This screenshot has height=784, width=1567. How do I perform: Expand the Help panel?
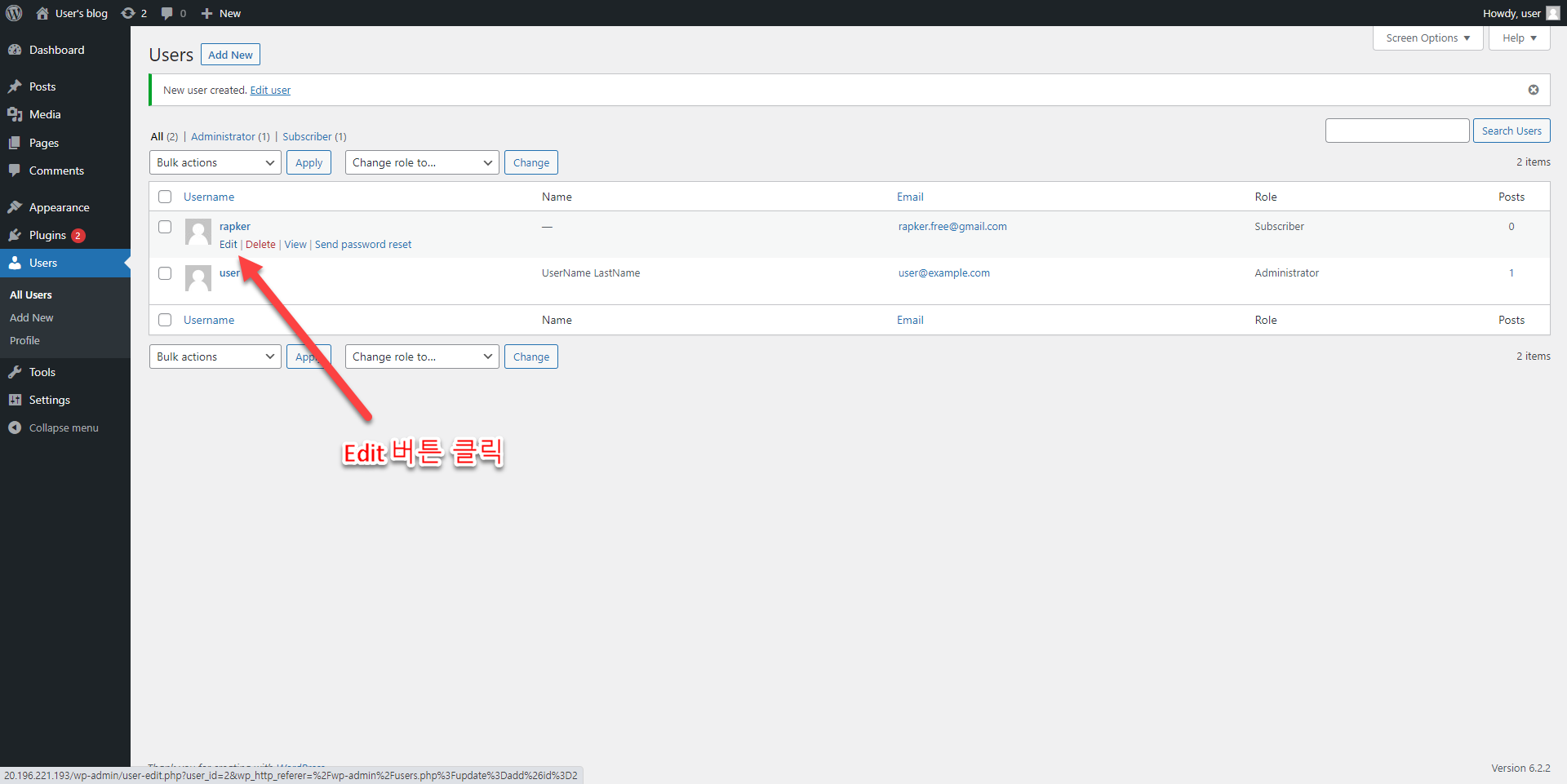[x=1519, y=38]
